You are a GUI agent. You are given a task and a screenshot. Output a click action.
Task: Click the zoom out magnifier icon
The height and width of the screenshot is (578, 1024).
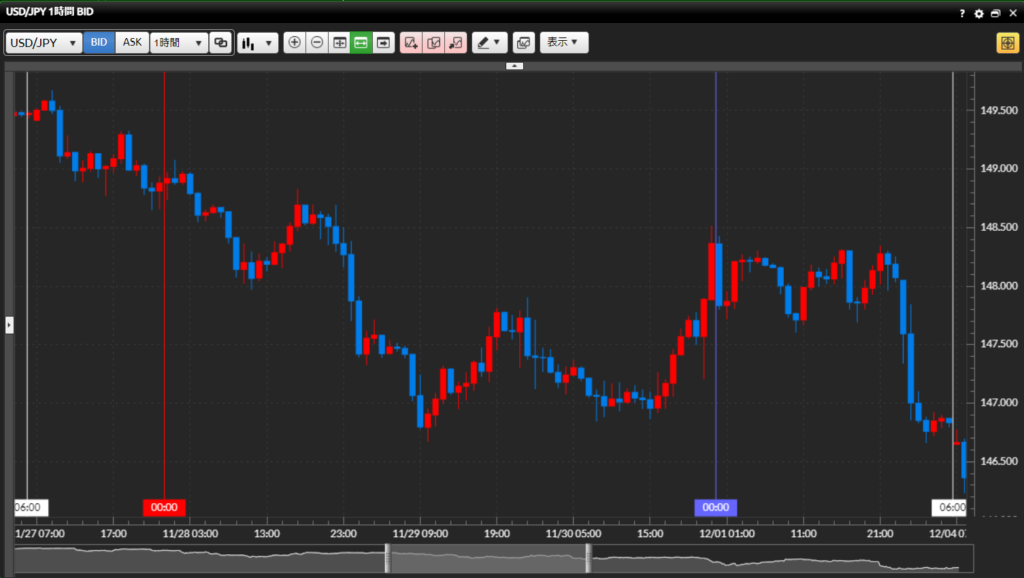coord(317,43)
